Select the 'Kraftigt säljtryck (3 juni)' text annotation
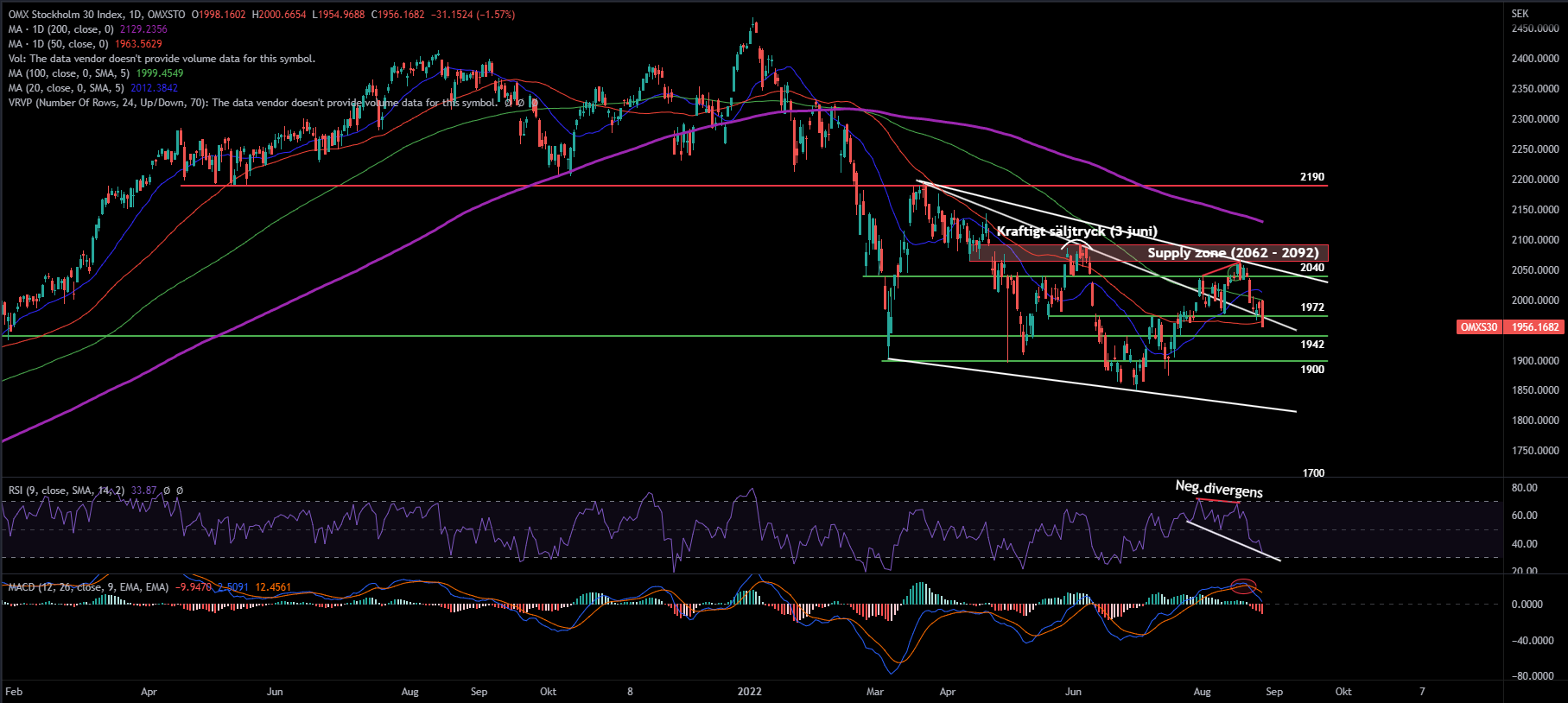The height and width of the screenshot is (703, 1568). pyautogui.click(x=1076, y=231)
